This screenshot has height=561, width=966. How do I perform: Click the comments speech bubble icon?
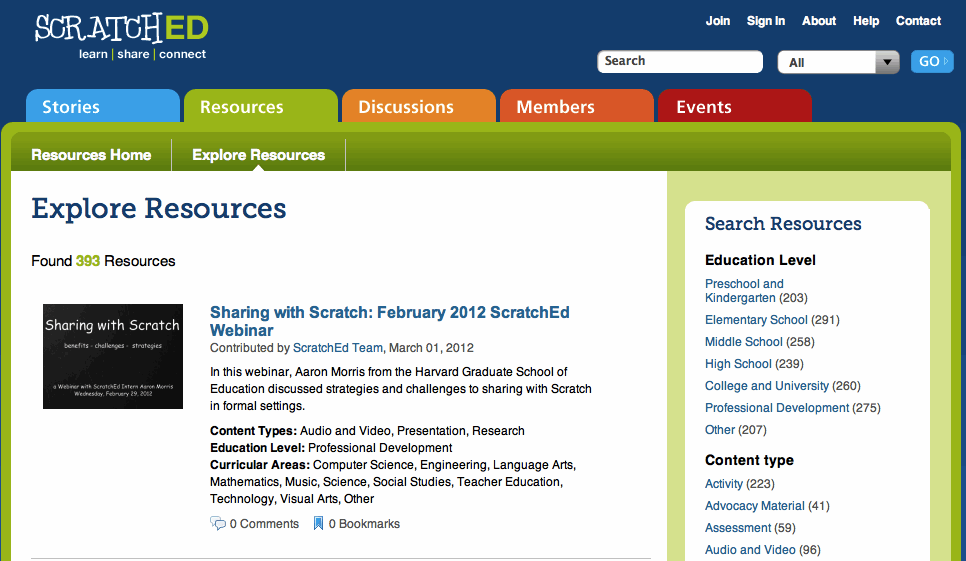point(218,523)
